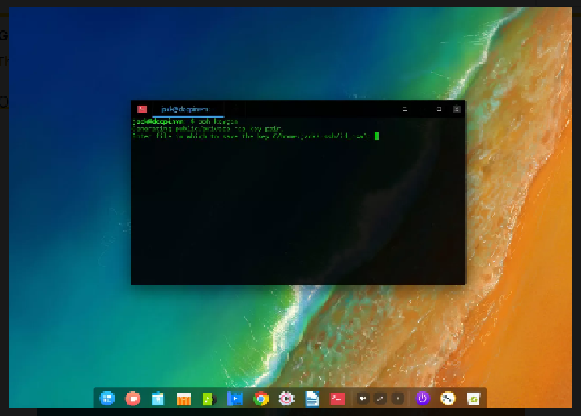Open the App Store bag icon in dock
Image resolution: width=583 pixels, height=418 pixels.
tap(158, 399)
